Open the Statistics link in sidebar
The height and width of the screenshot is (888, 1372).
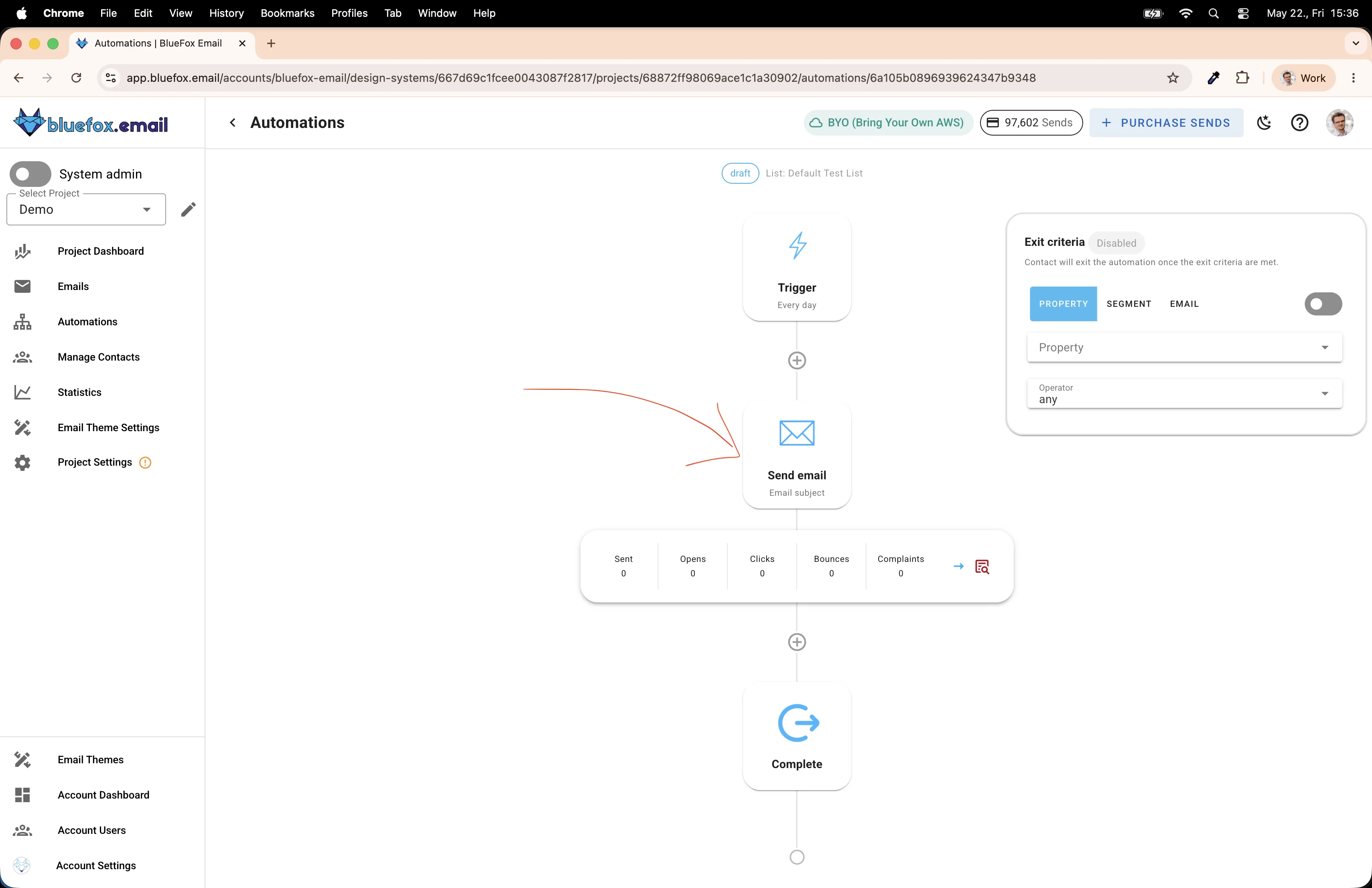(x=79, y=392)
